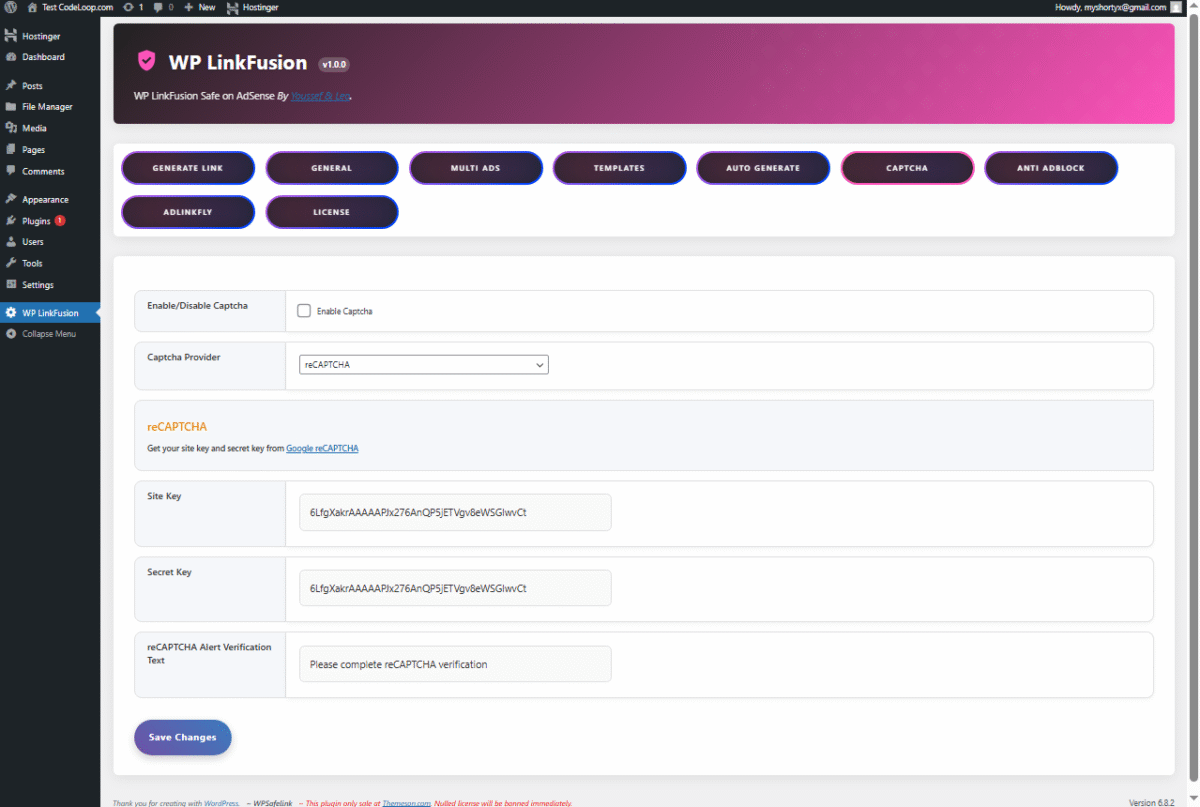Open Hostinger in the sidebar
Screen dimensions: 1200x807
coord(50,36)
